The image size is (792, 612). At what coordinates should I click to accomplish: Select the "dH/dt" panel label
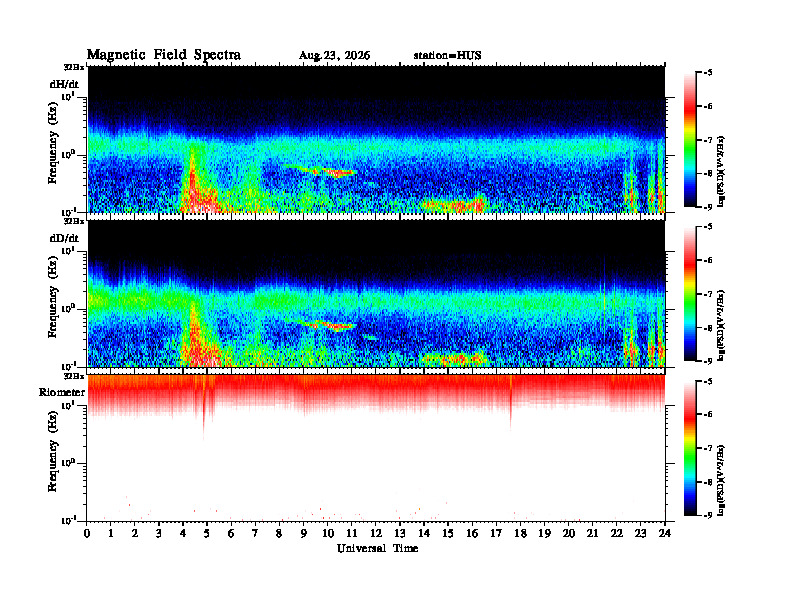point(64,84)
